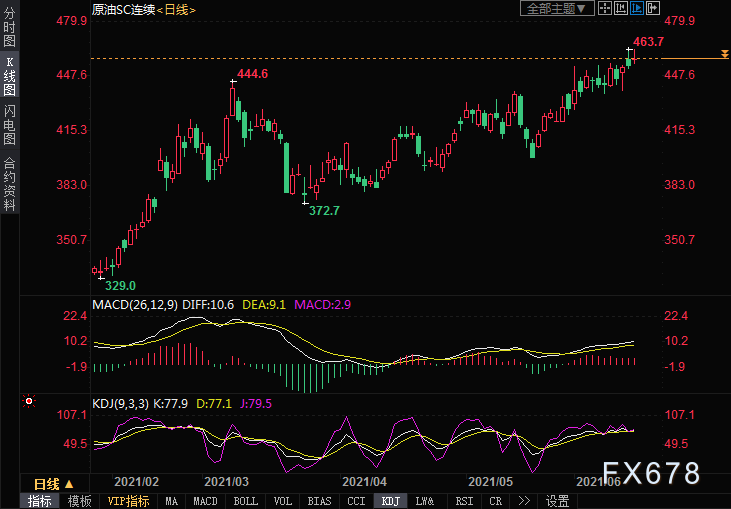Screen dimensions: 731x509
Task: Click the MACD:2.9 value
Action: (323, 305)
